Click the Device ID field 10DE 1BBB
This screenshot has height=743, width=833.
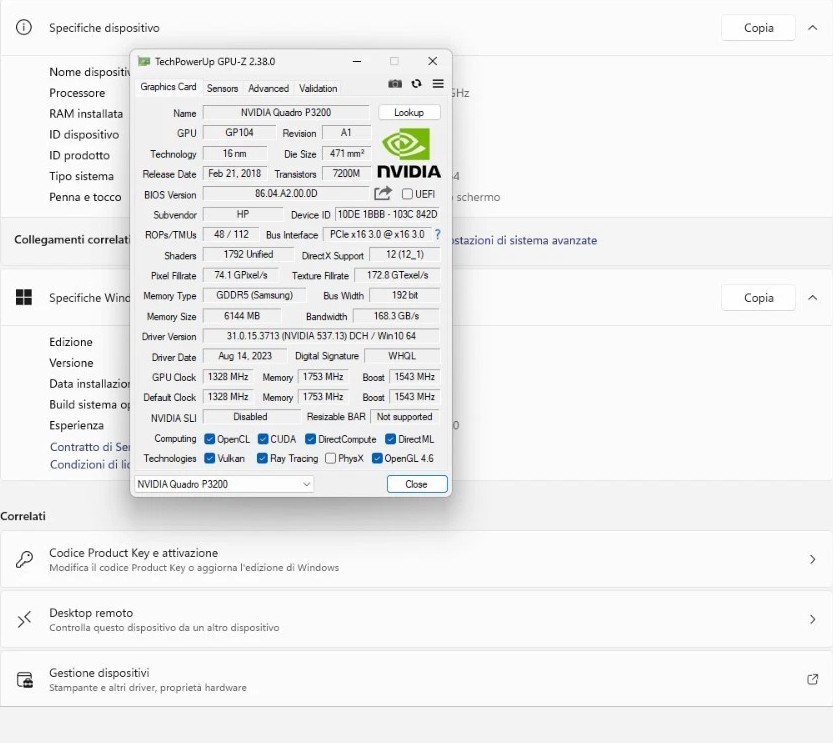click(x=387, y=214)
